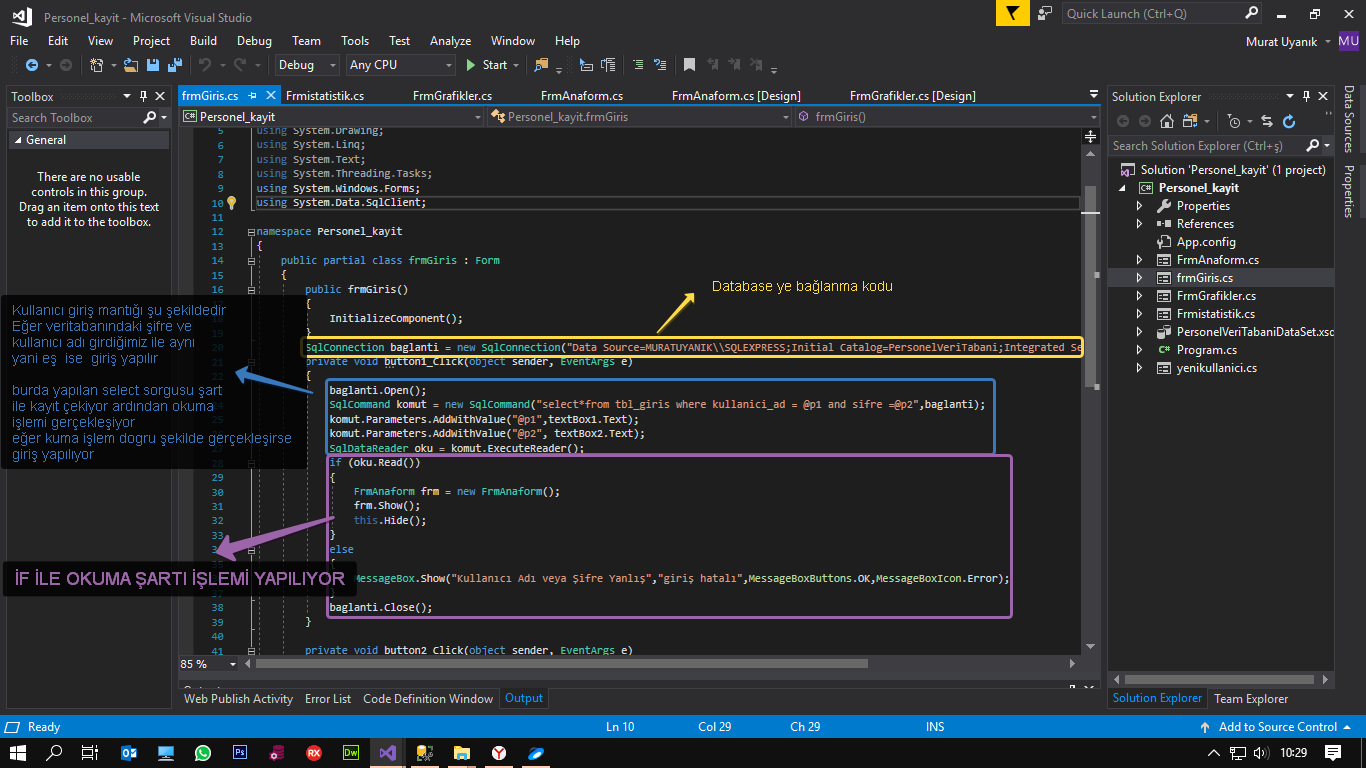Open the Start button dropdown arrow
Screen dimensions: 1366x768
pyautogui.click(x=516, y=65)
